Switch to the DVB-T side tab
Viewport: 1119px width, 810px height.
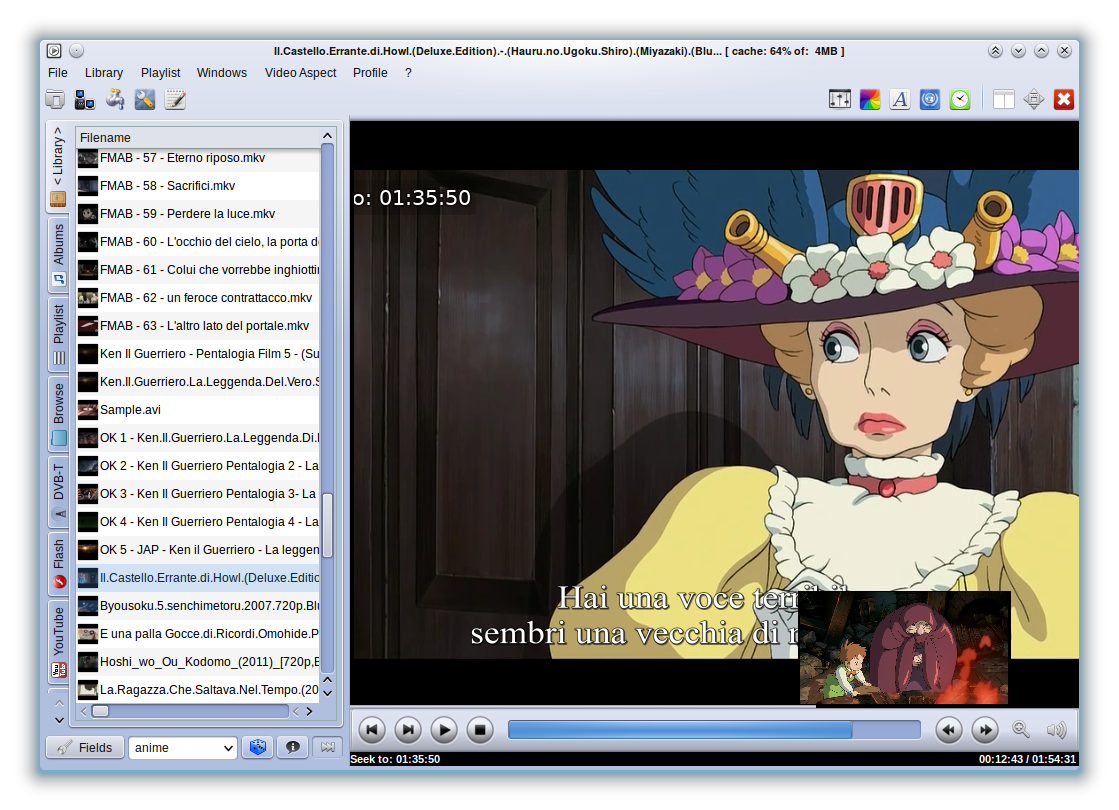[x=58, y=491]
